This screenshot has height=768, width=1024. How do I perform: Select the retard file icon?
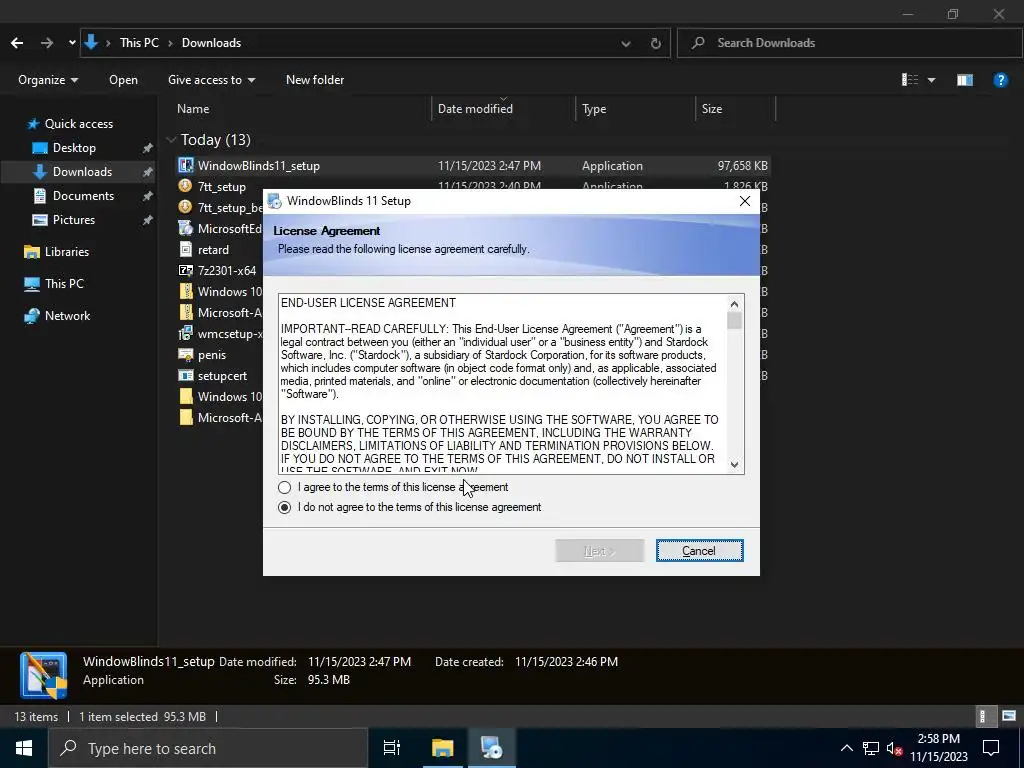pos(186,249)
